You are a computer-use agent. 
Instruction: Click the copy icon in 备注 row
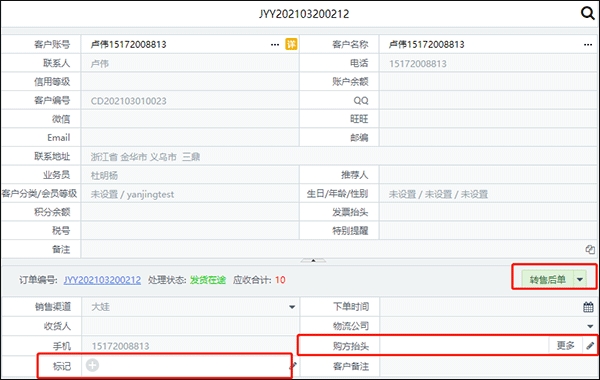point(590,250)
